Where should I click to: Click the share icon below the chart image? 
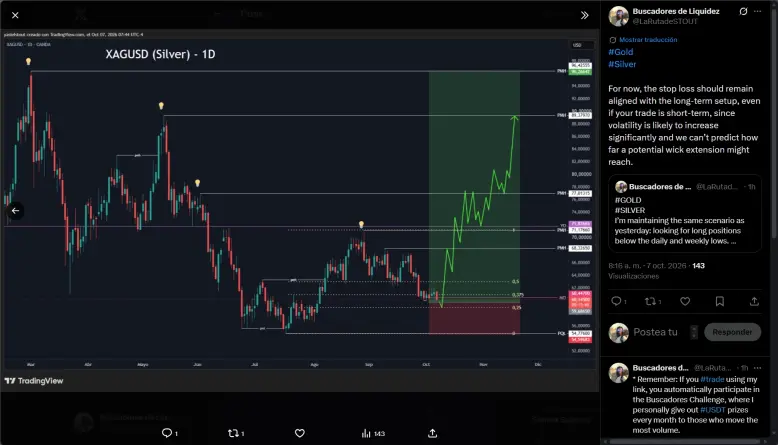433,433
